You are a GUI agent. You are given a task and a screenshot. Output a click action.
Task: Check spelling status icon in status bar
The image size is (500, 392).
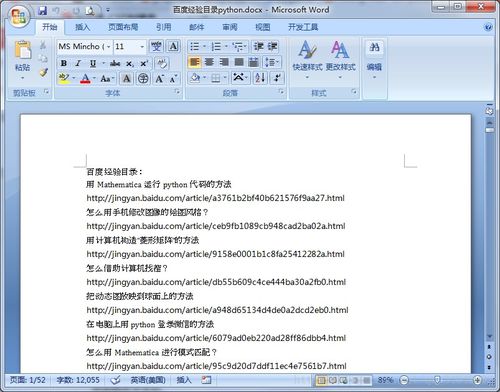[115, 380]
